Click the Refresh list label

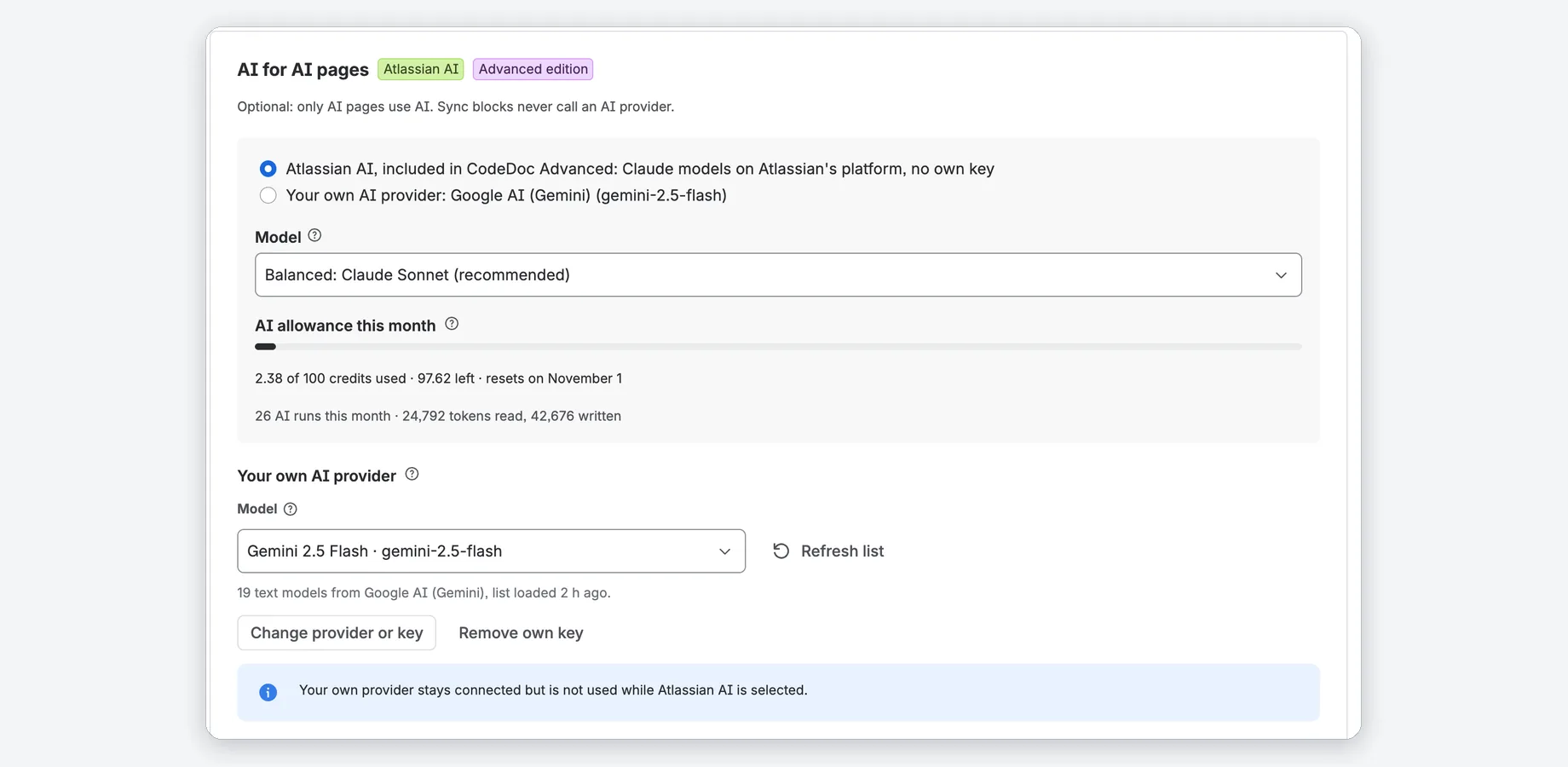tap(842, 551)
